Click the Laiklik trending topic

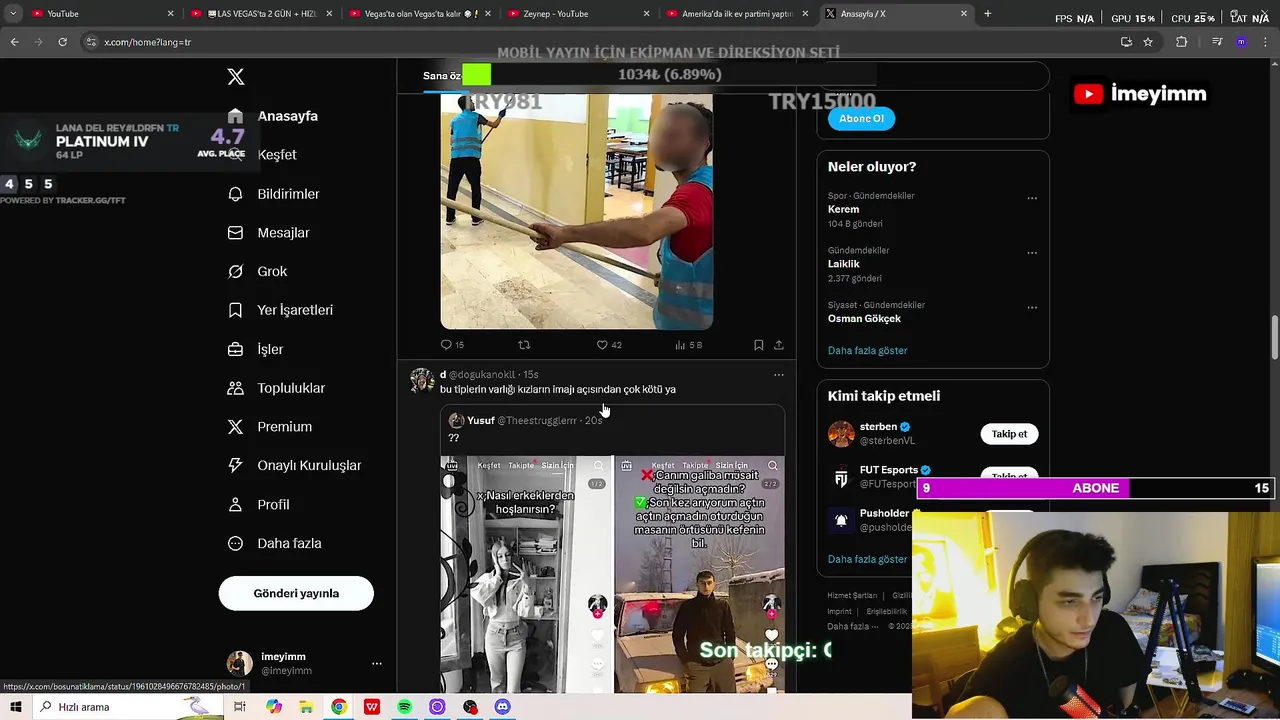click(844, 264)
